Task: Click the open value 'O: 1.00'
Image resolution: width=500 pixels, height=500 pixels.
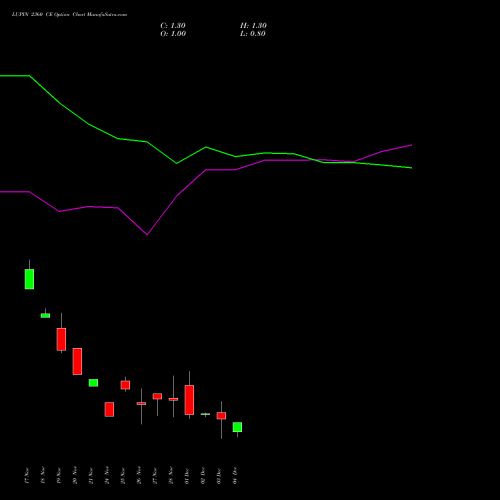Action: (x=173, y=34)
